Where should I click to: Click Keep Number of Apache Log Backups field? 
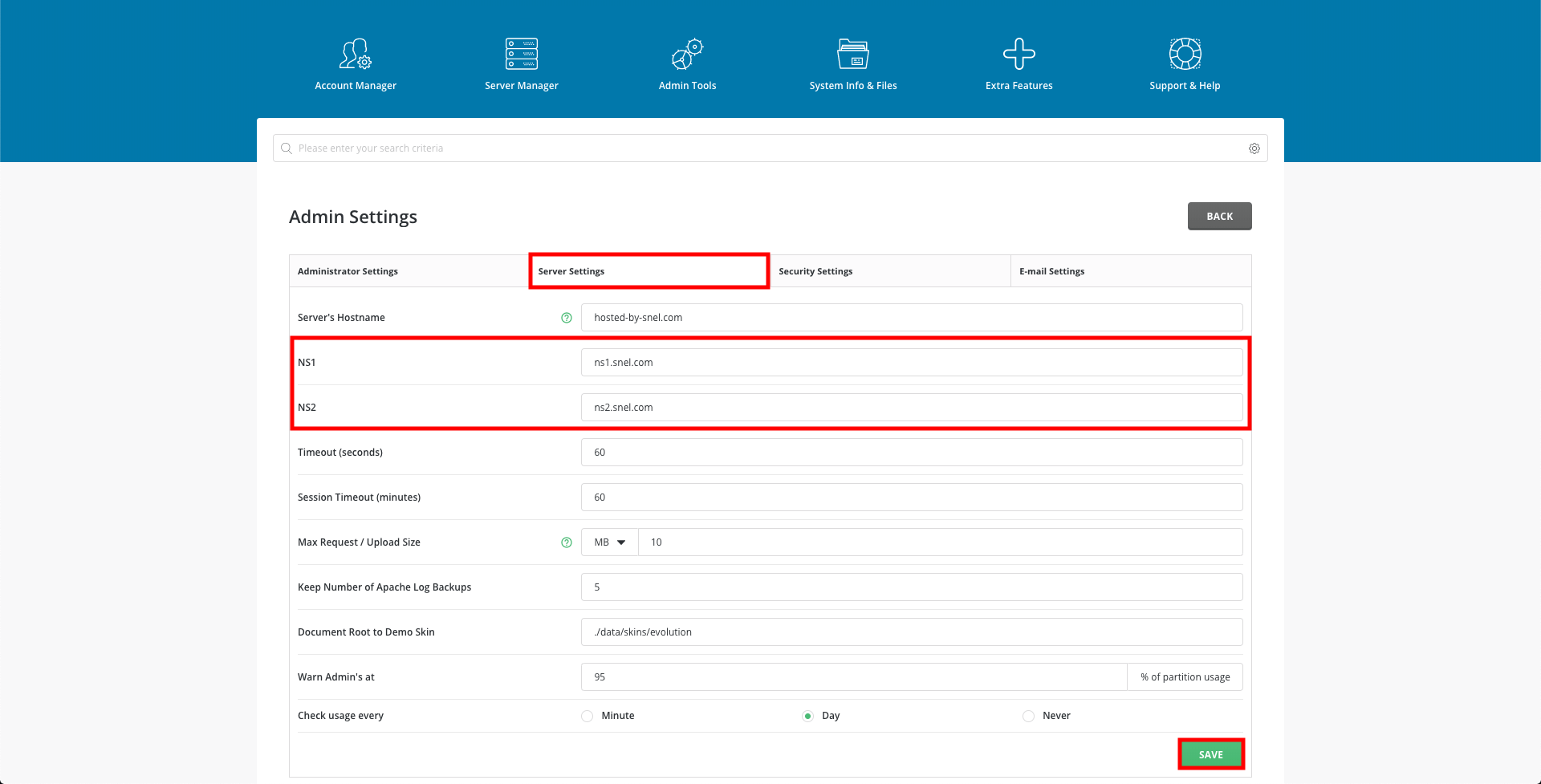coord(912,587)
